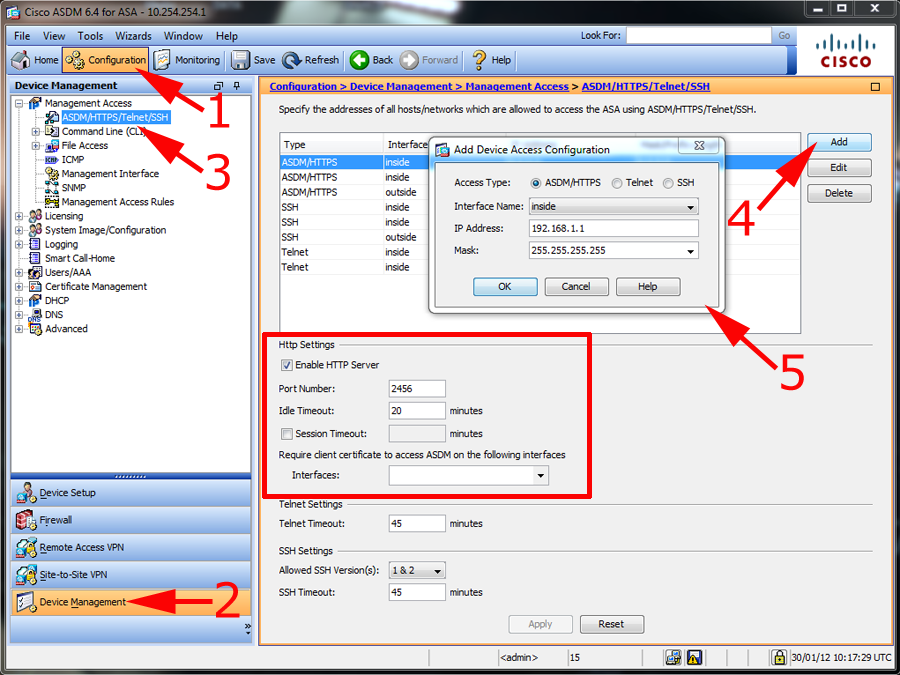Select the DHCP tree node
The image size is (900, 675).
[57, 300]
